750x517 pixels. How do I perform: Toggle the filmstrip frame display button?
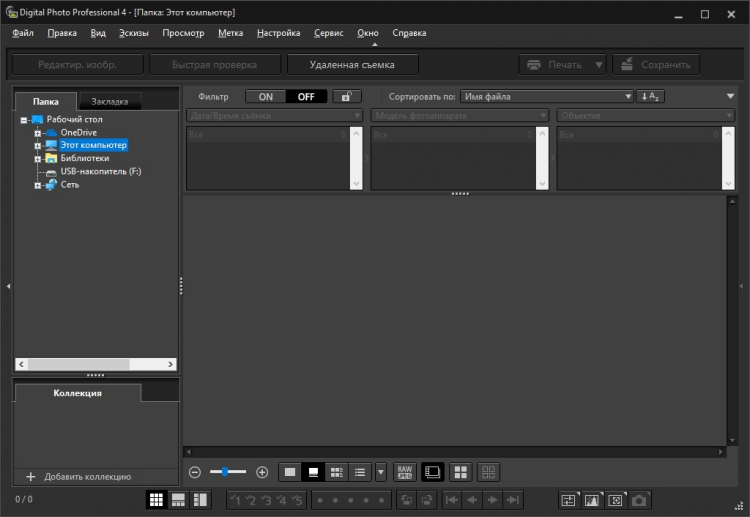click(433, 472)
